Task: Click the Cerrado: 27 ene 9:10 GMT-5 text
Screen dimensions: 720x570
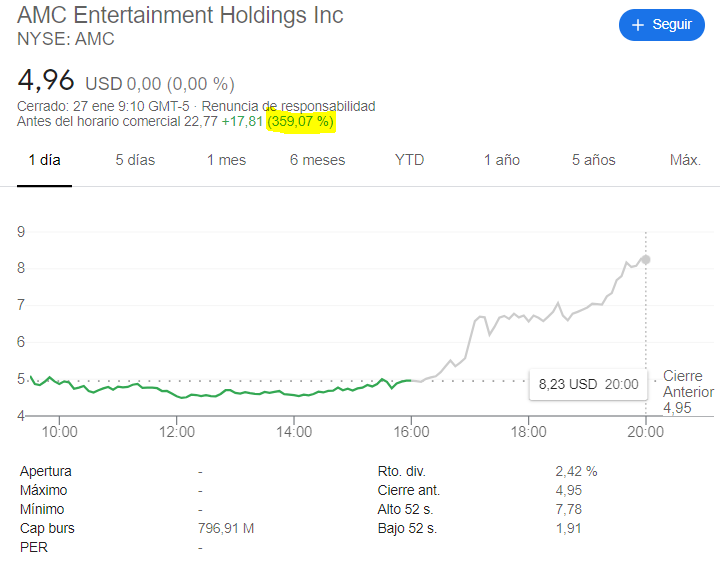Action: [103, 106]
